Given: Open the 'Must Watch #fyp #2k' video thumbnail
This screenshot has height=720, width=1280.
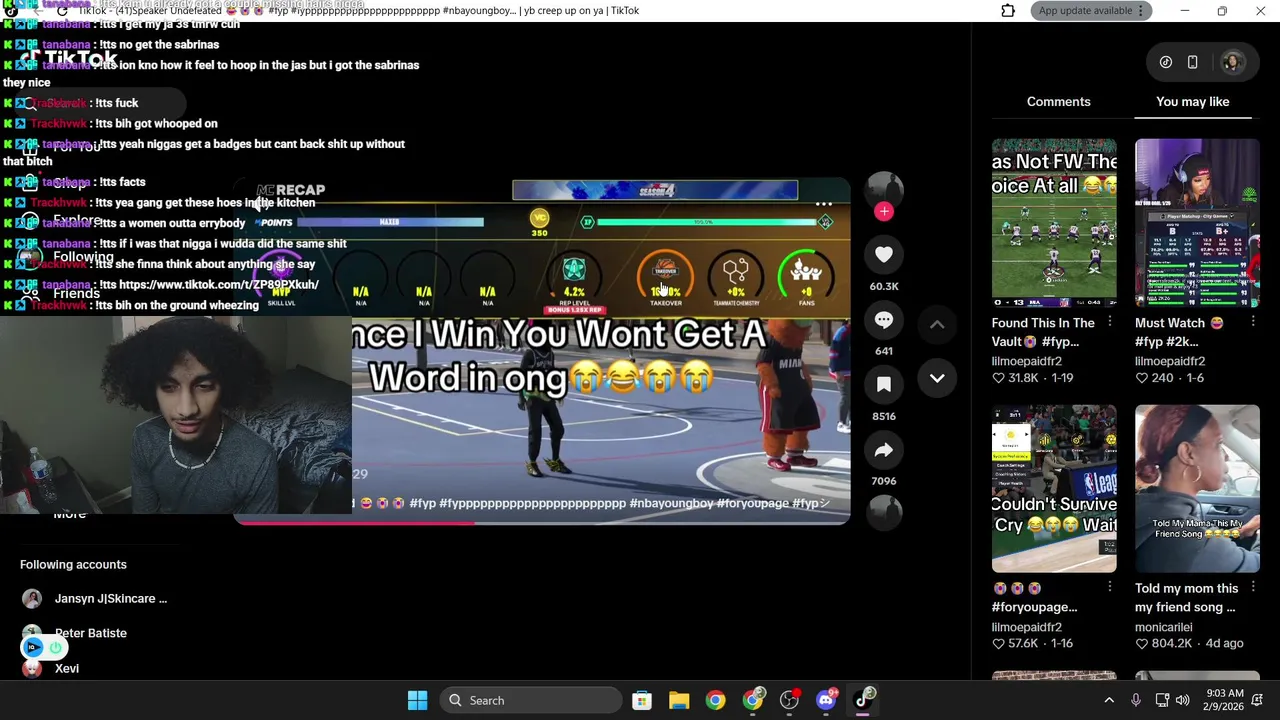Looking at the screenshot, I should click(1197, 223).
